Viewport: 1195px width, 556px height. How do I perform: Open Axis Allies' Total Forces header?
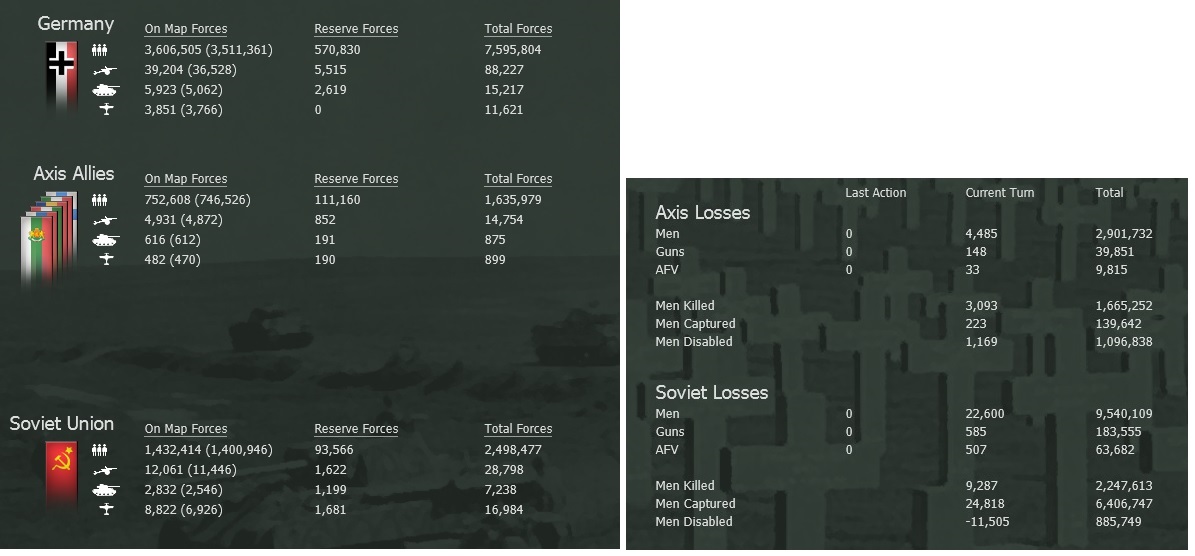coord(518,179)
